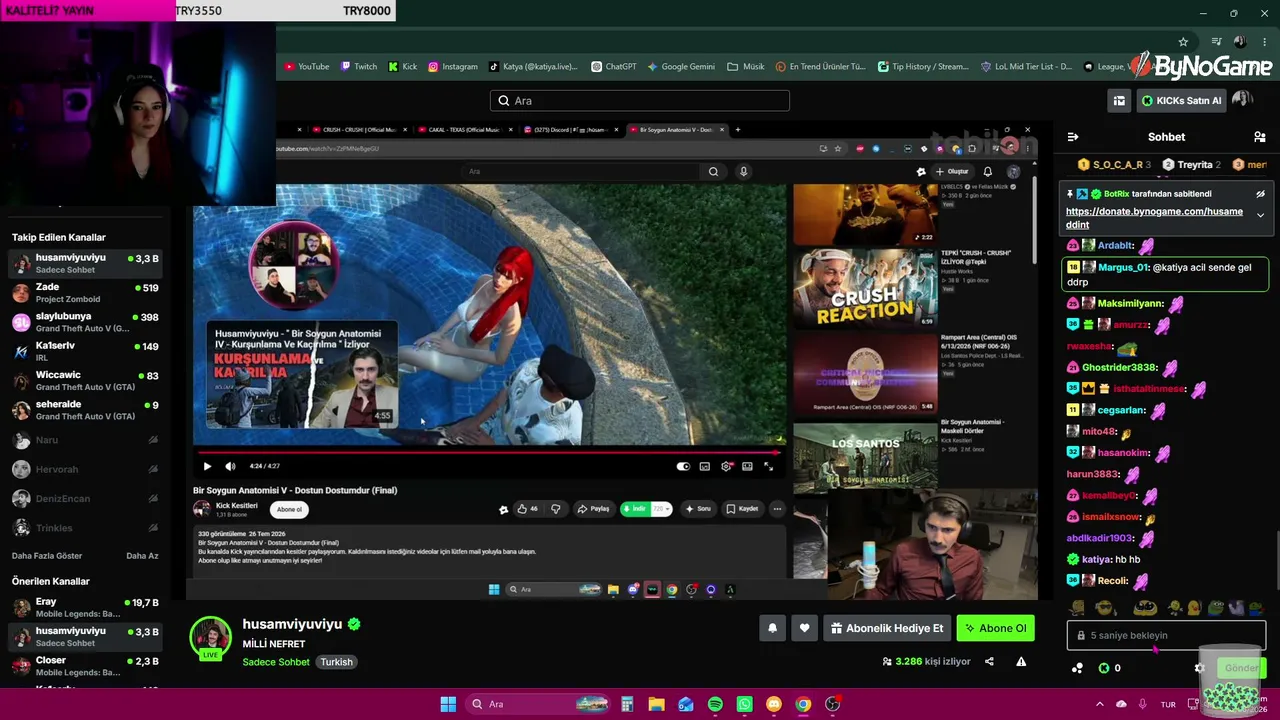Follow the channel with the heart button

tap(804, 628)
